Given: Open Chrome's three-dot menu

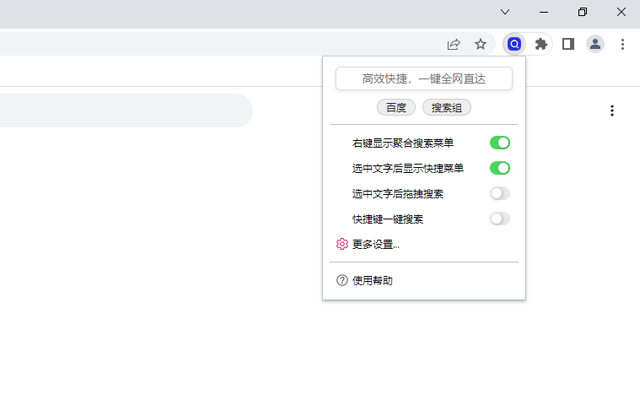Looking at the screenshot, I should [x=622, y=44].
